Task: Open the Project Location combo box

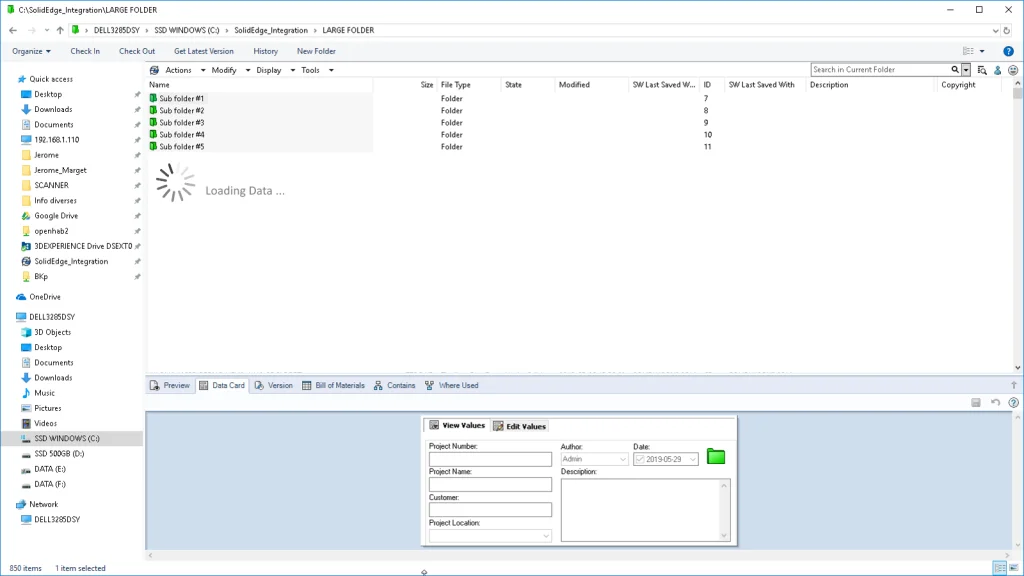Action: click(490, 536)
